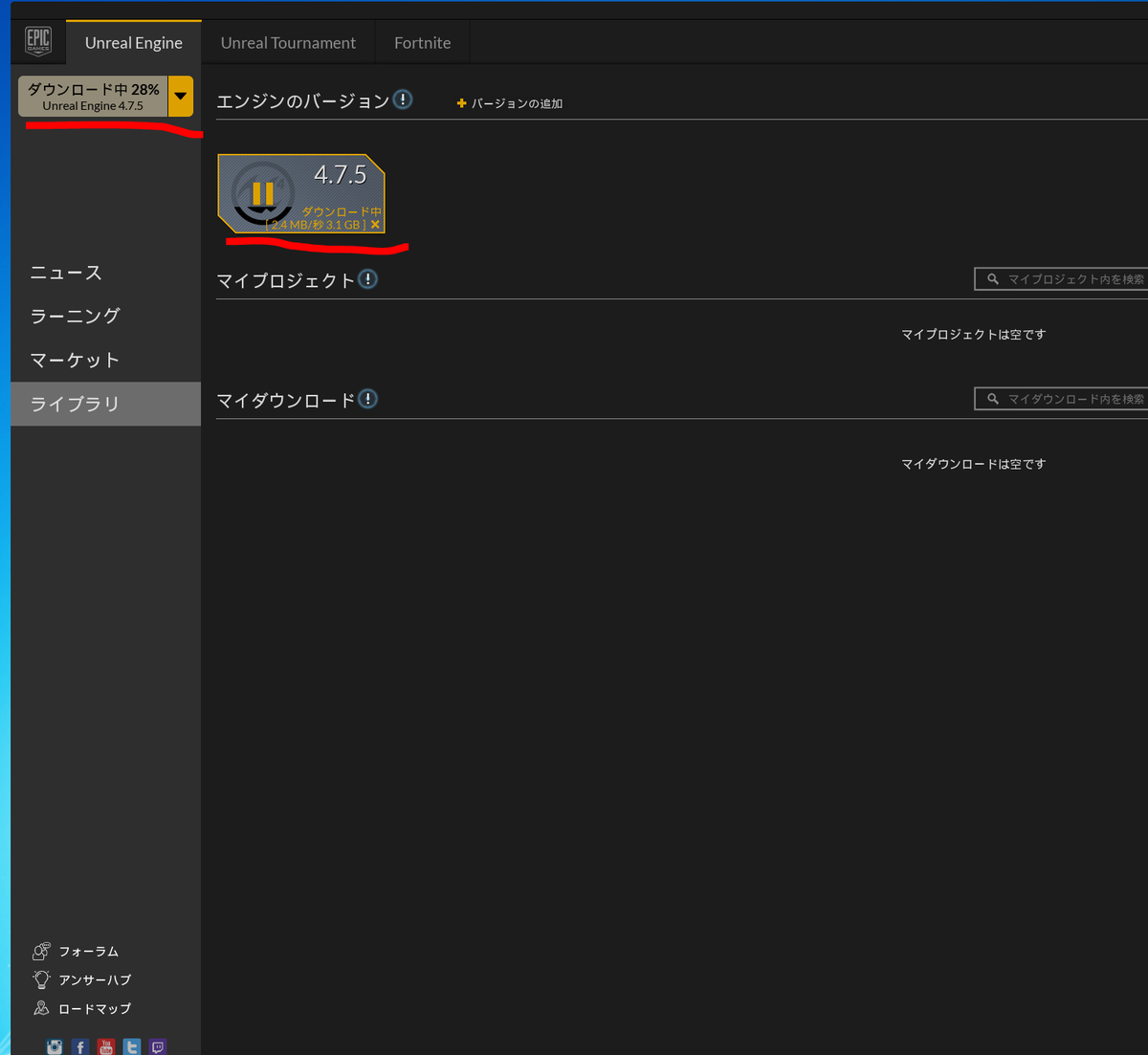The height and width of the screenshot is (1055, 1148).
Task: Focus the マイダウンロード内を検索 search field
Action: coord(1061,398)
